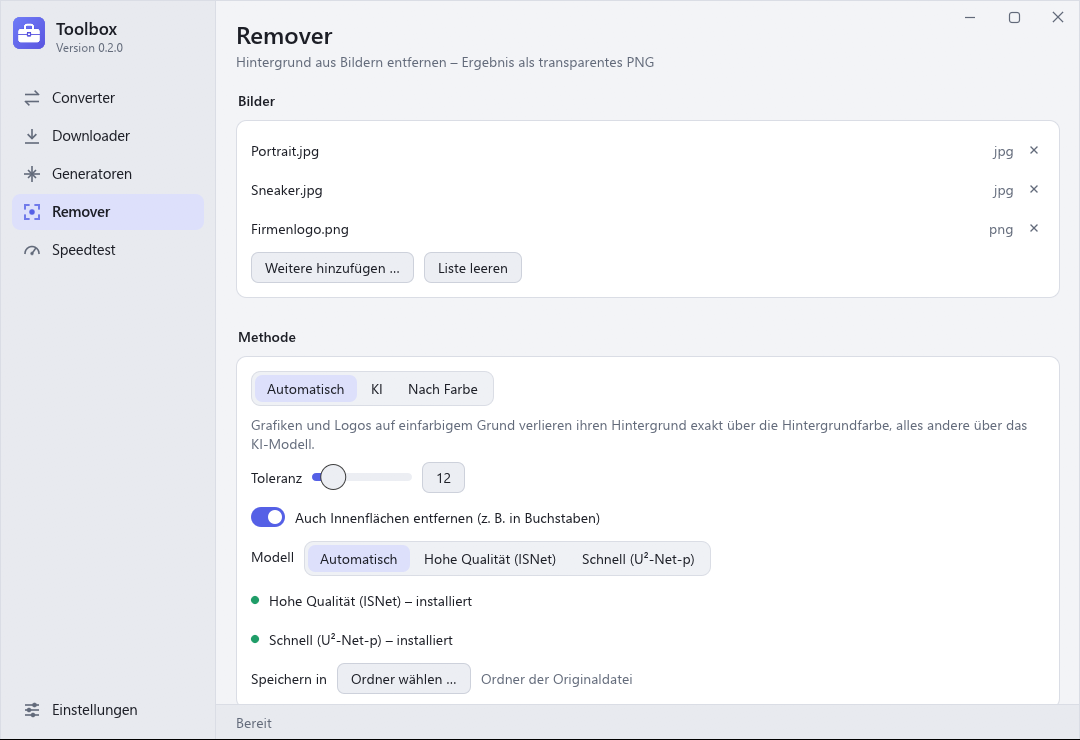Open the Downloader page
This screenshot has width=1080, height=740.
pyautogui.click(x=108, y=136)
